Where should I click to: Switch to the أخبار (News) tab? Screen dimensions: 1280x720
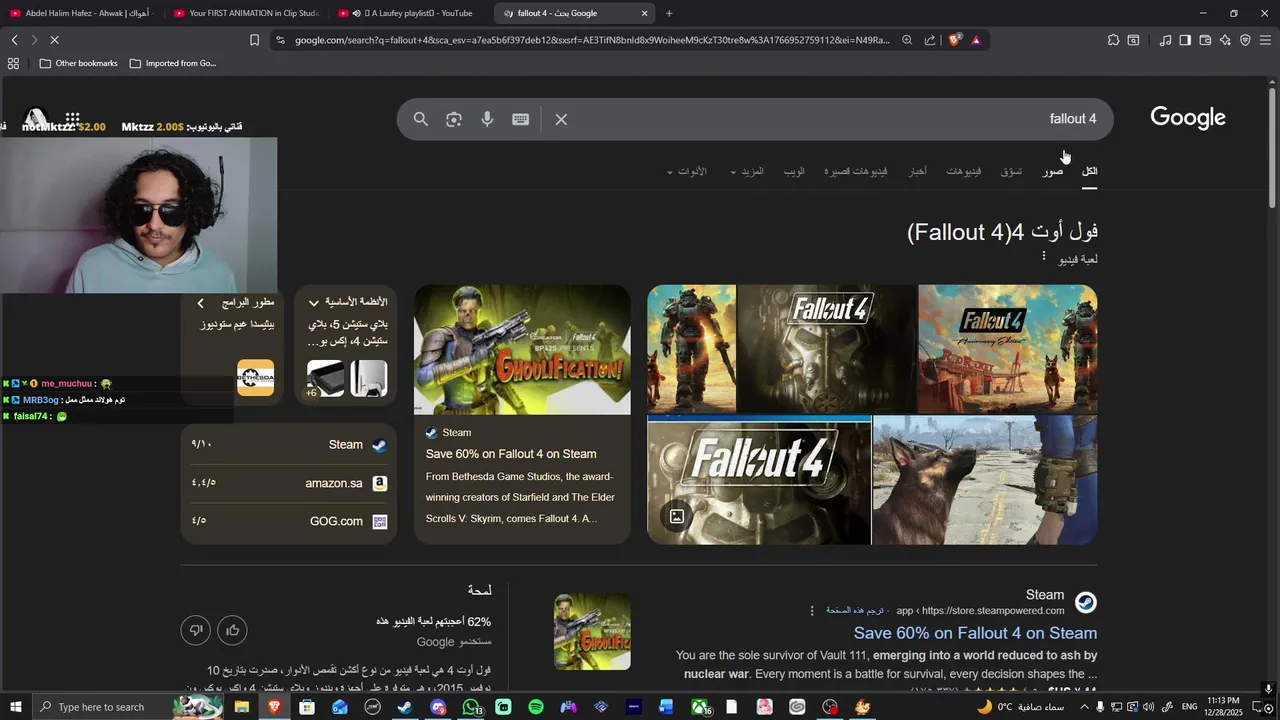(917, 171)
